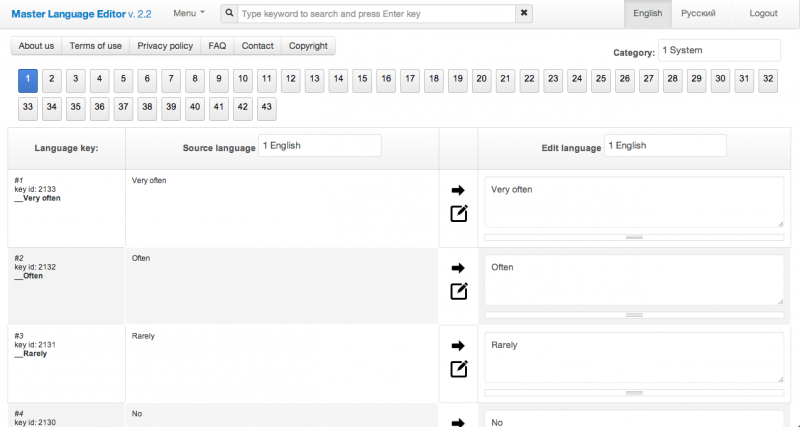Click the key id: 2133 text
The image size is (800, 427).
35,189
